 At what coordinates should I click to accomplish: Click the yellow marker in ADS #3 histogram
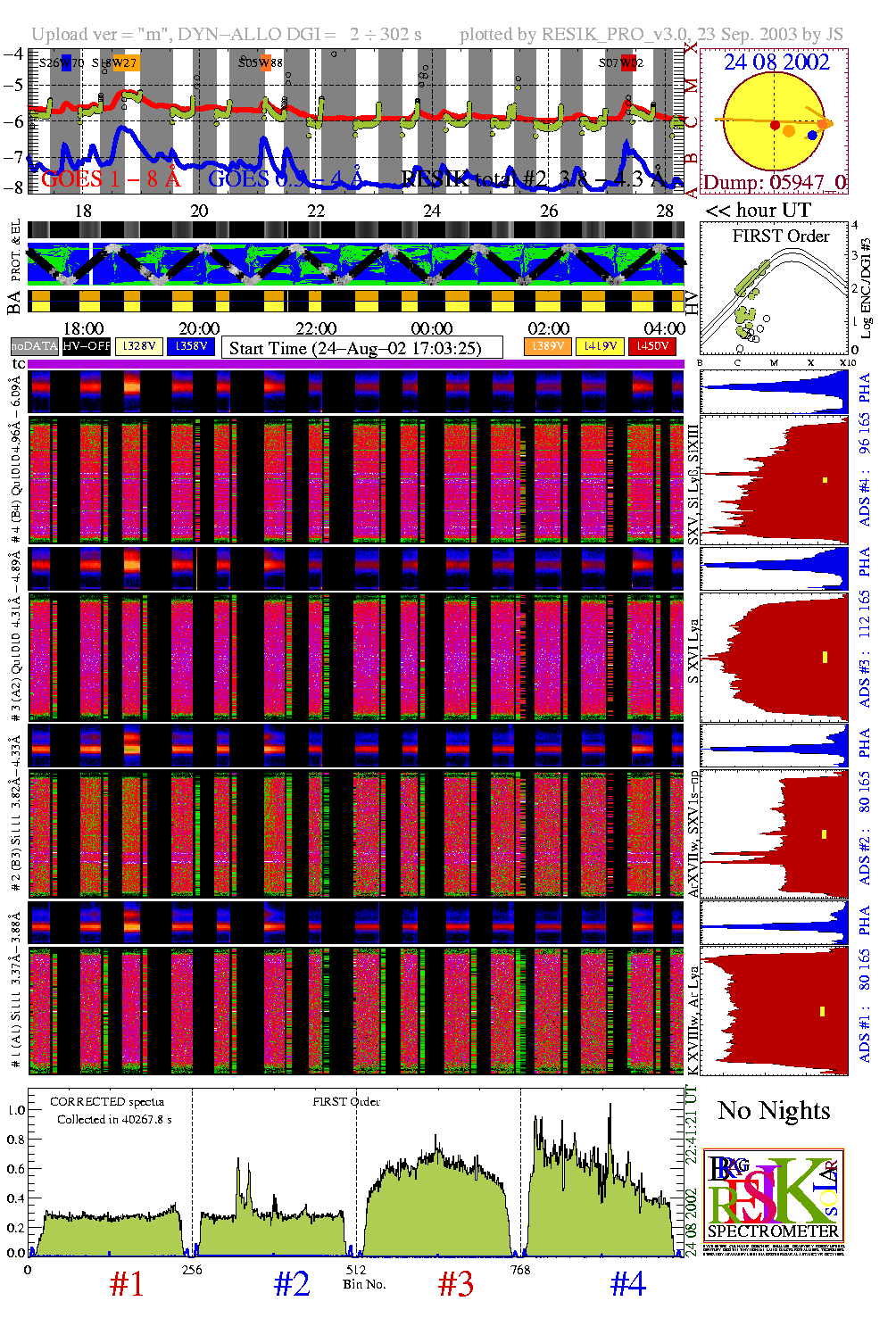(x=825, y=658)
